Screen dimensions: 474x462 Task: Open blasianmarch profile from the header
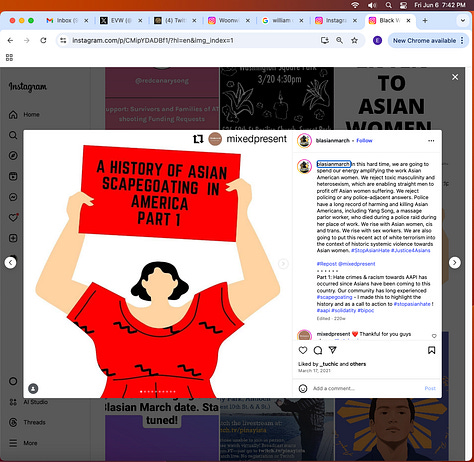[333, 141]
